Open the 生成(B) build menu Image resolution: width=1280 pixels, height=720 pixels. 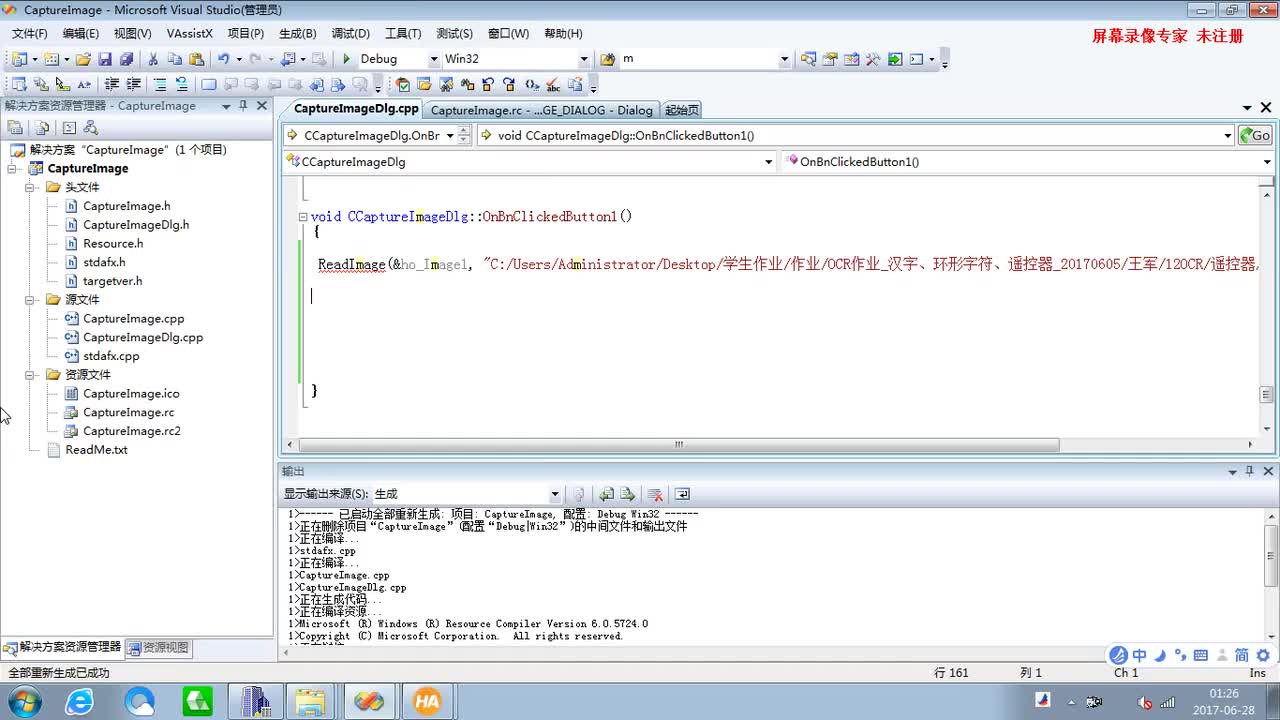pos(297,33)
